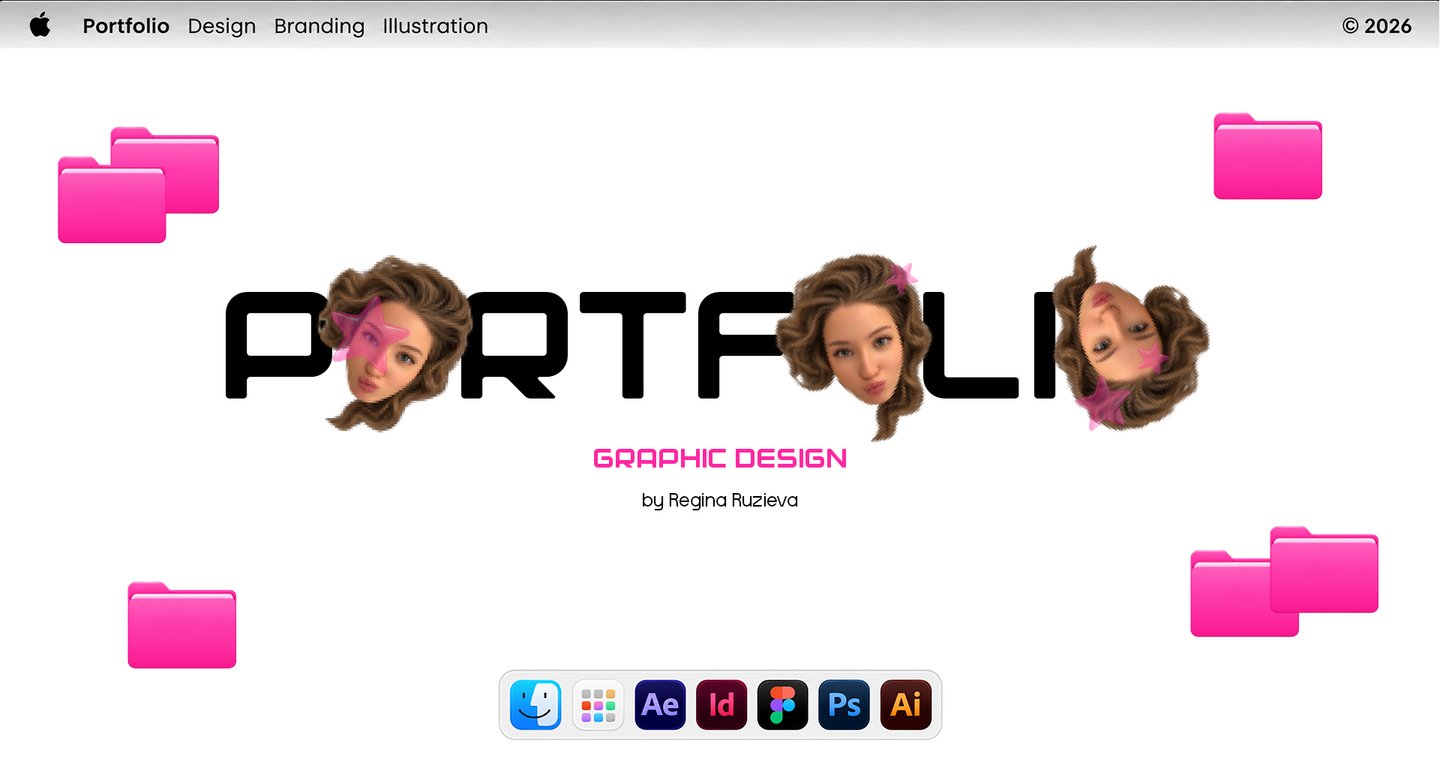This screenshot has height=758, width=1440.
Task: Open the Apple menu logo
Action: pos(40,25)
